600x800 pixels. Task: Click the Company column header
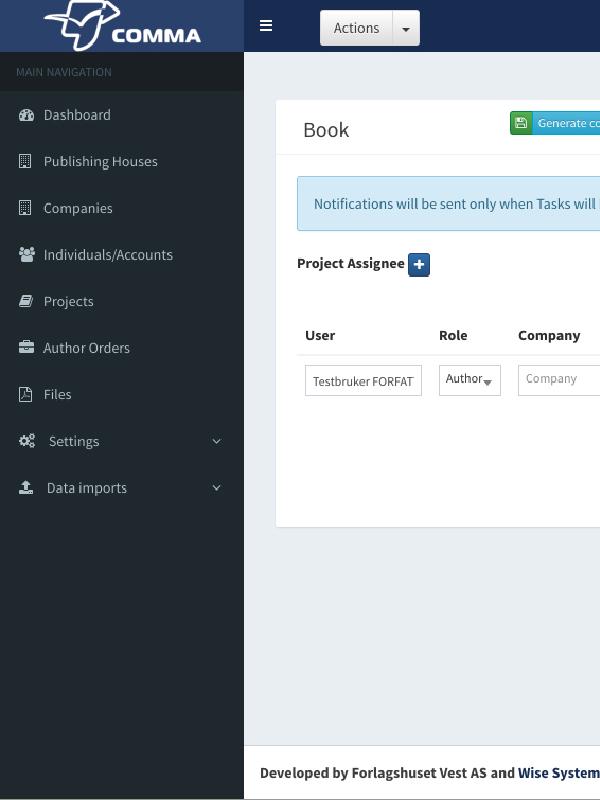pyautogui.click(x=549, y=335)
